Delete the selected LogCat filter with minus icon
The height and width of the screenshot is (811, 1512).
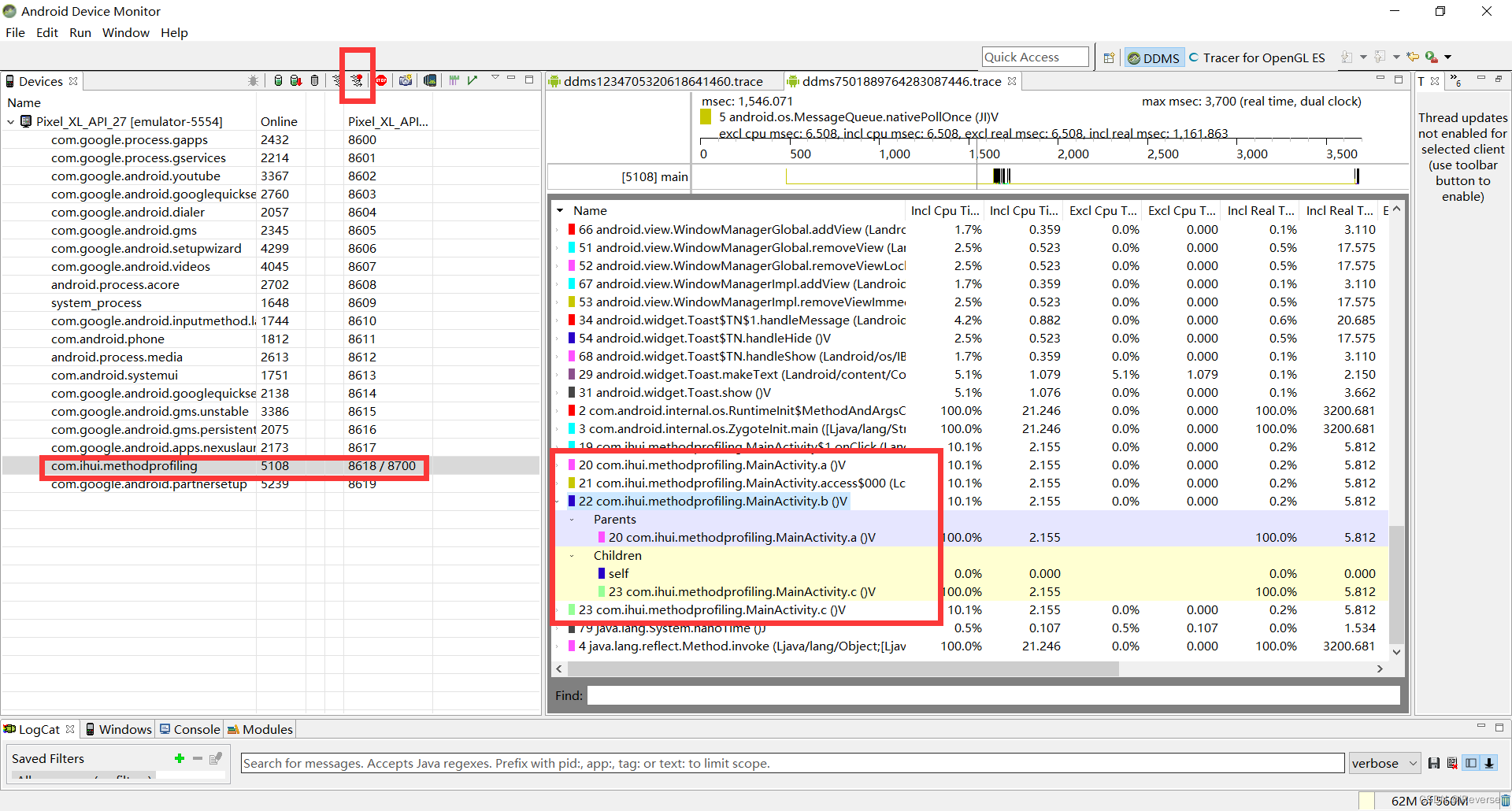point(198,758)
